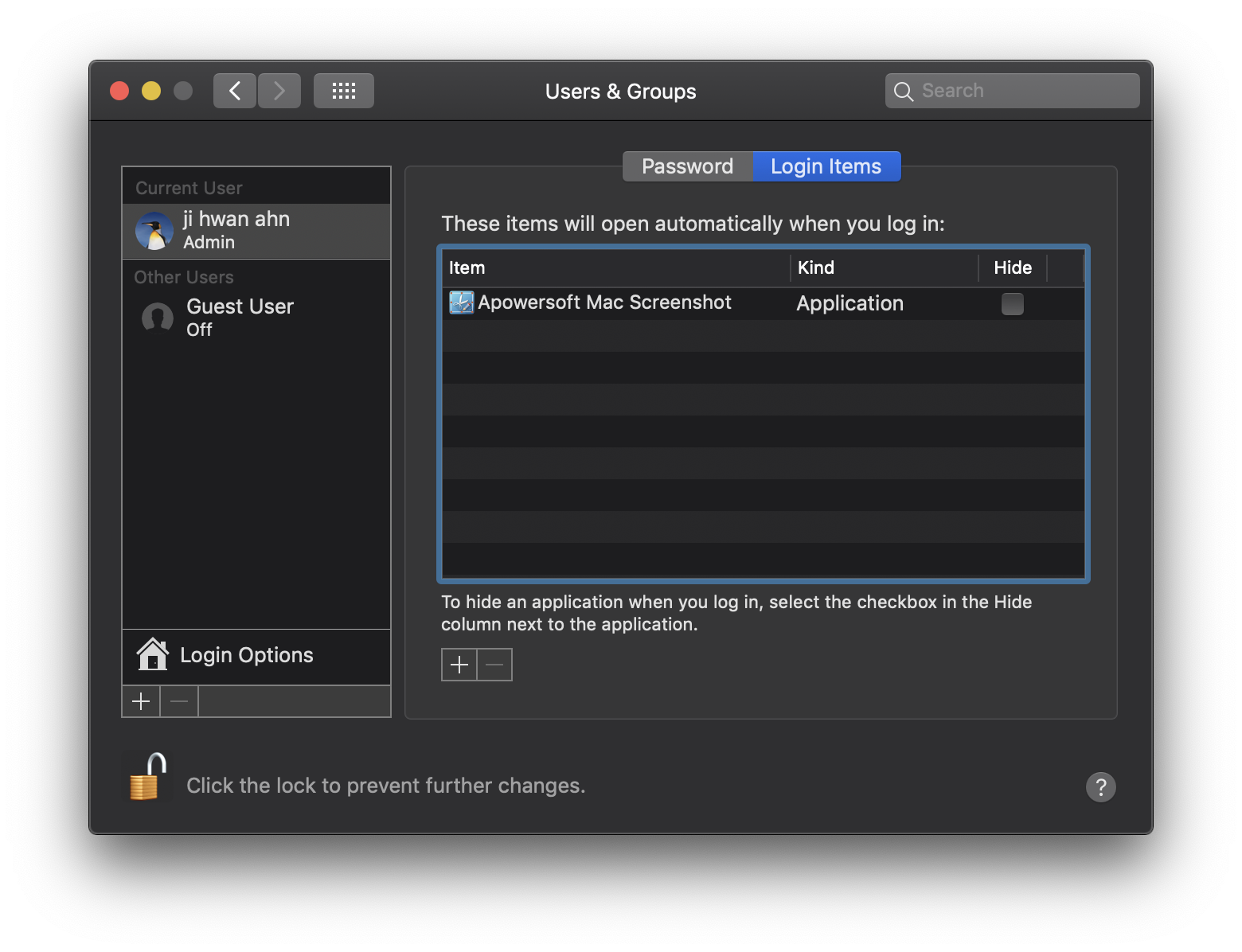Select user ji hwan ahn
Viewport: 1242px width, 952px height.
click(256, 231)
